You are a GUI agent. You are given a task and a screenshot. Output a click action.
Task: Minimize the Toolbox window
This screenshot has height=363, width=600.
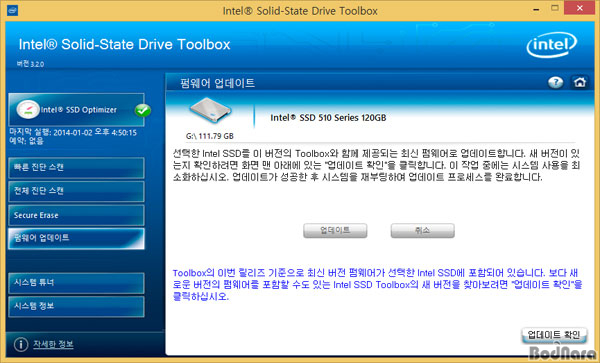click(536, 10)
